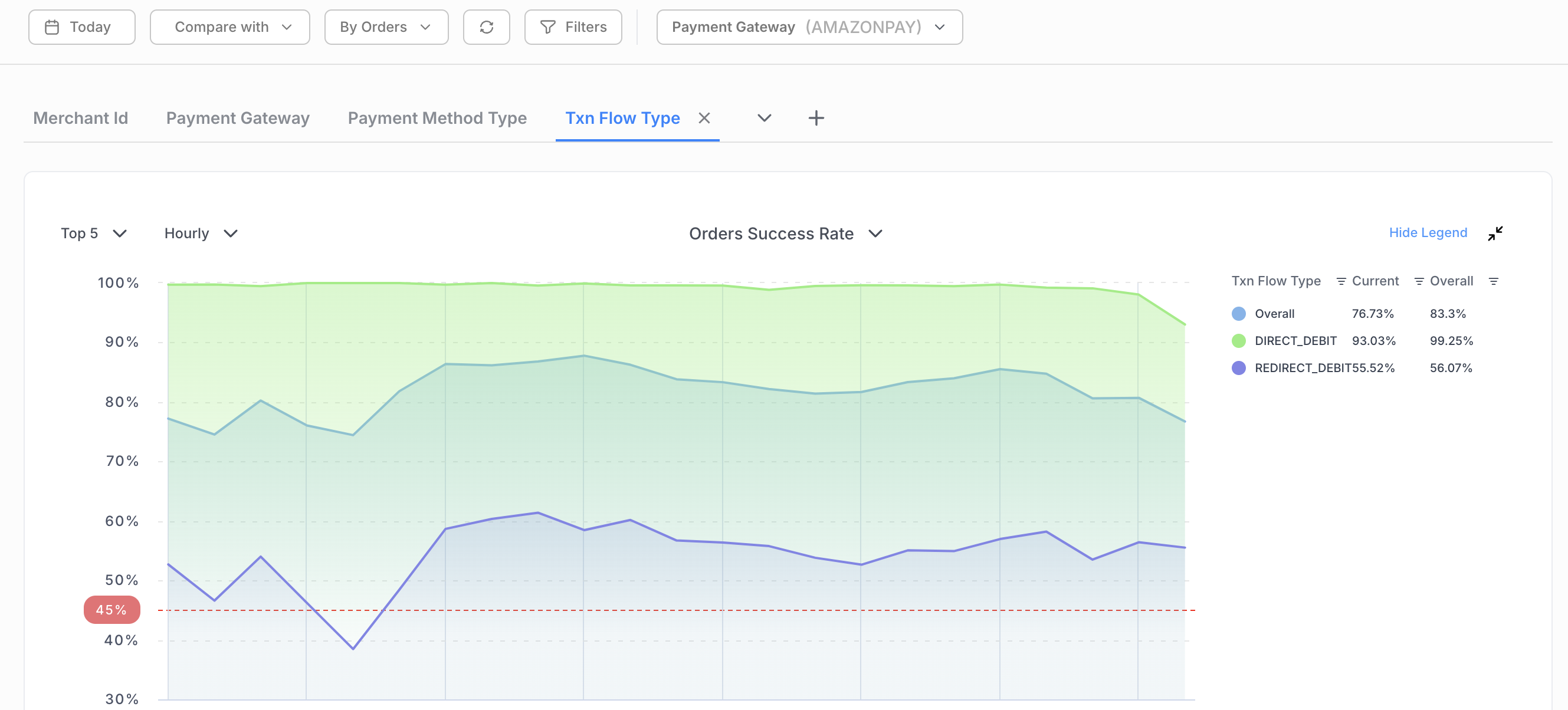Click the collapse chart arrows icon
1568x710 pixels.
point(1495,233)
